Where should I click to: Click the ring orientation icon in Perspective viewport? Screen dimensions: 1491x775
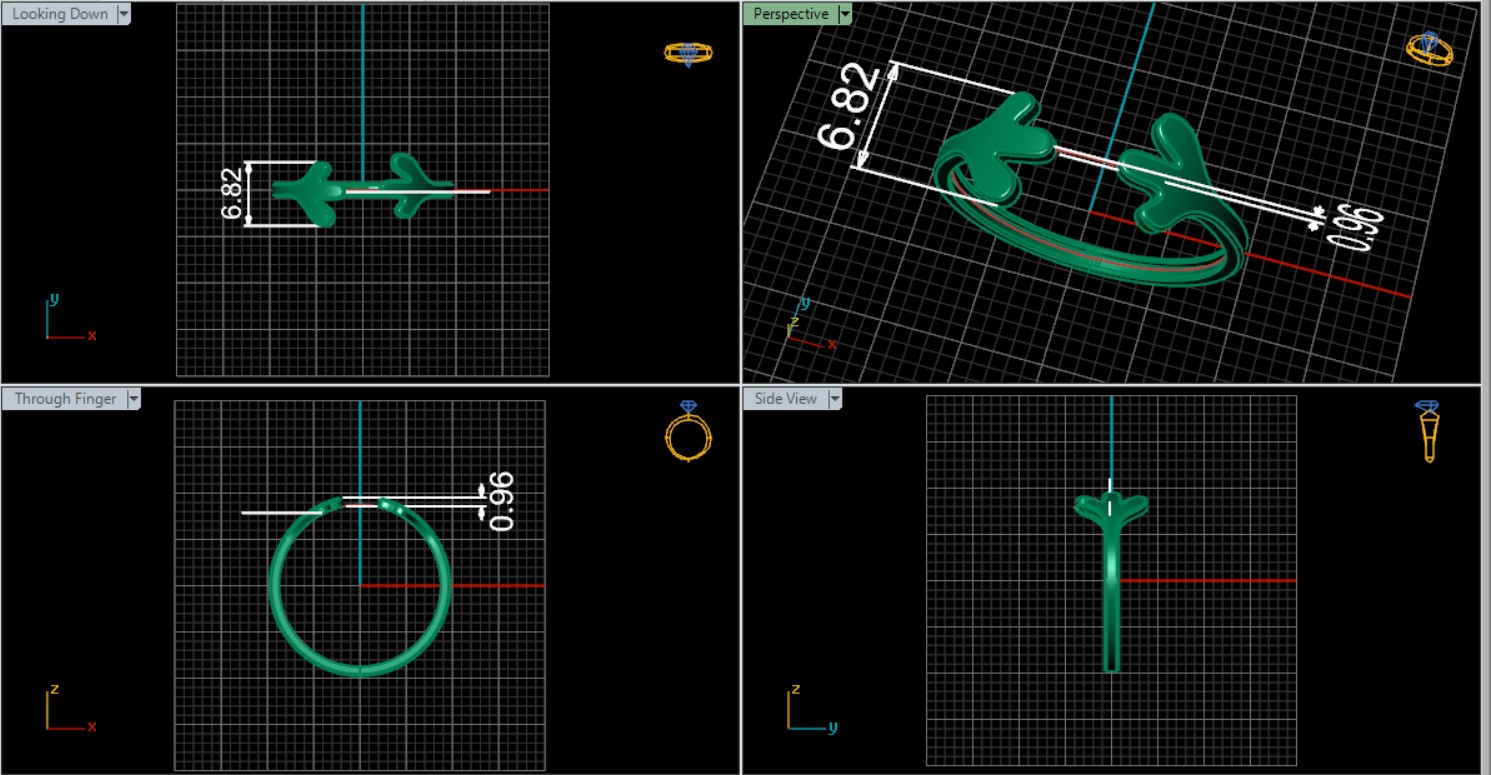pyautogui.click(x=1429, y=47)
